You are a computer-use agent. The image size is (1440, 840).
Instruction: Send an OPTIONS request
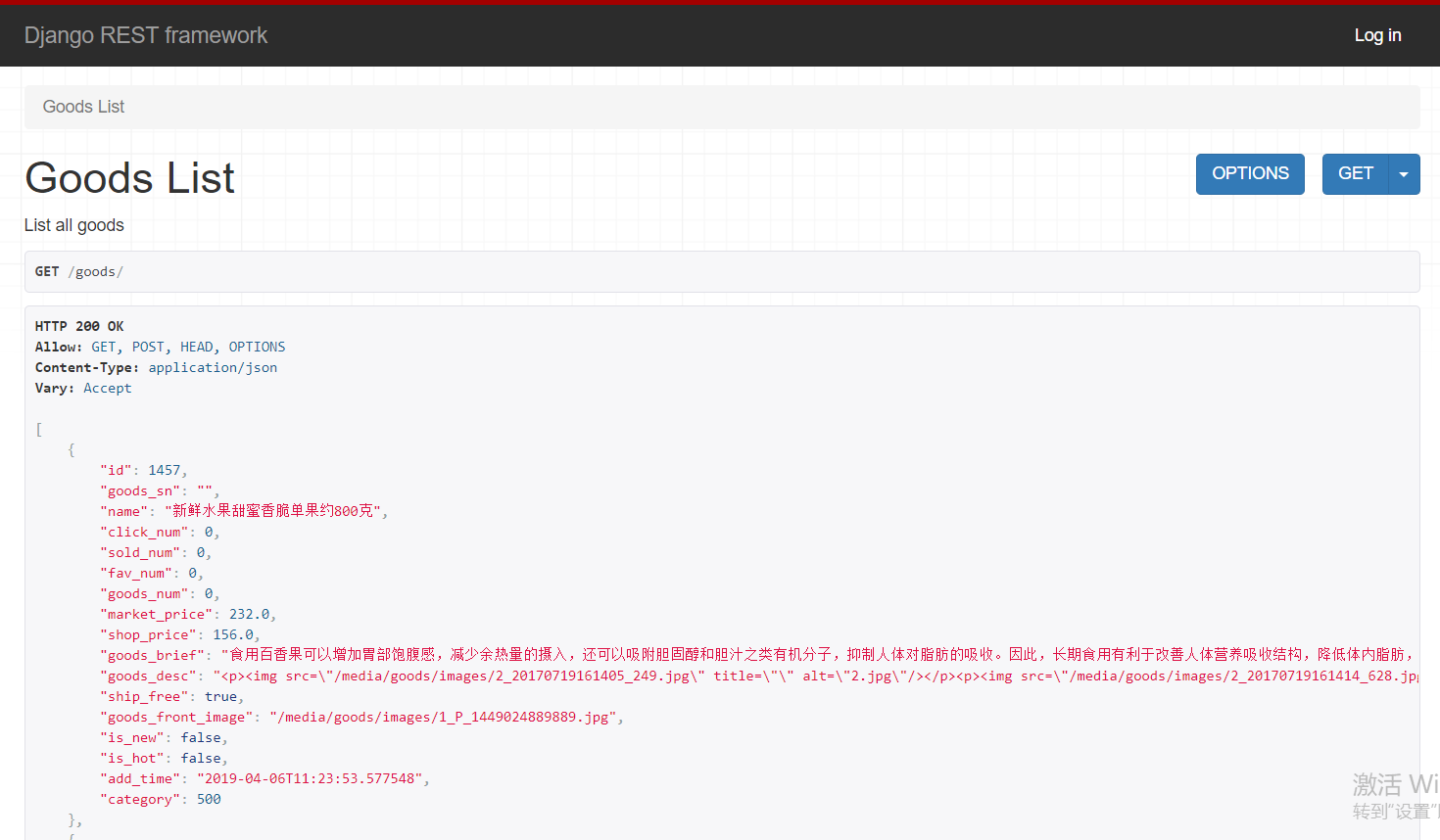click(1250, 174)
